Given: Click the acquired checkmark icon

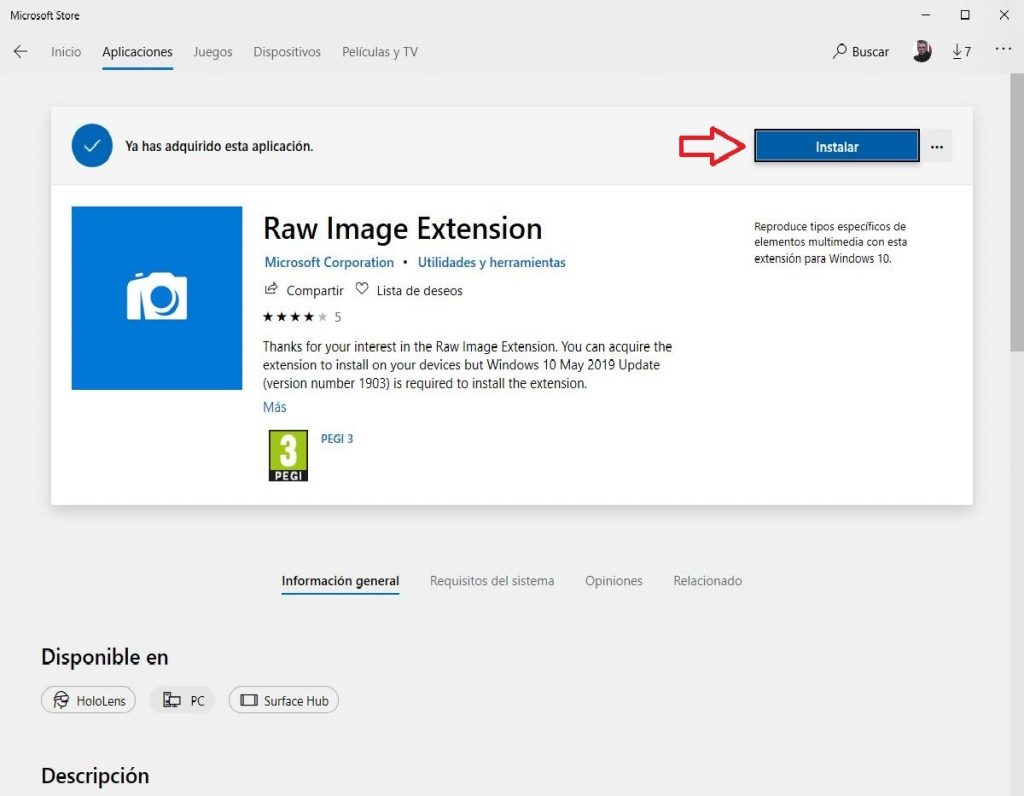Looking at the screenshot, I should [x=92, y=146].
